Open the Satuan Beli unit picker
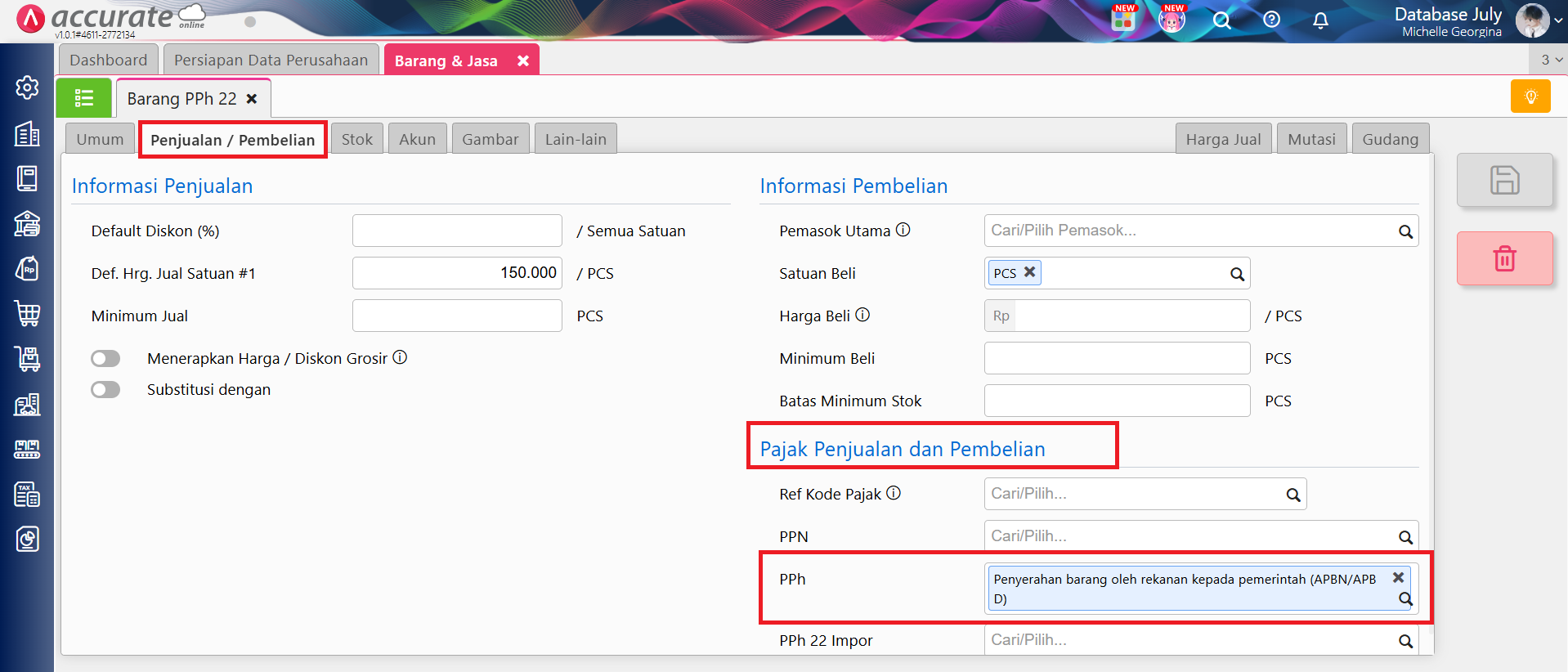 pyautogui.click(x=1117, y=273)
